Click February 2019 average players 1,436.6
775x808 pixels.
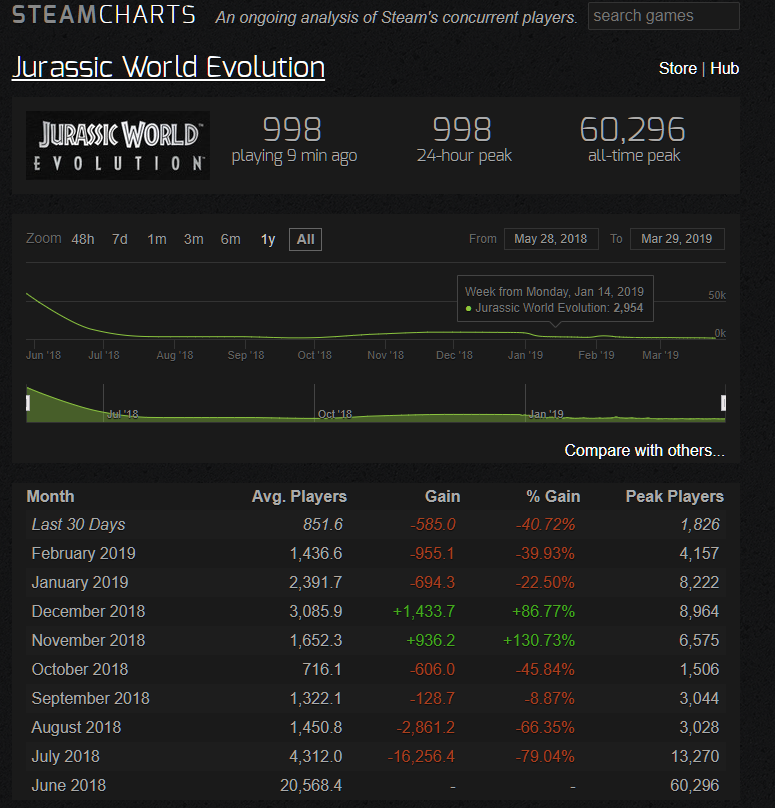[x=316, y=553]
